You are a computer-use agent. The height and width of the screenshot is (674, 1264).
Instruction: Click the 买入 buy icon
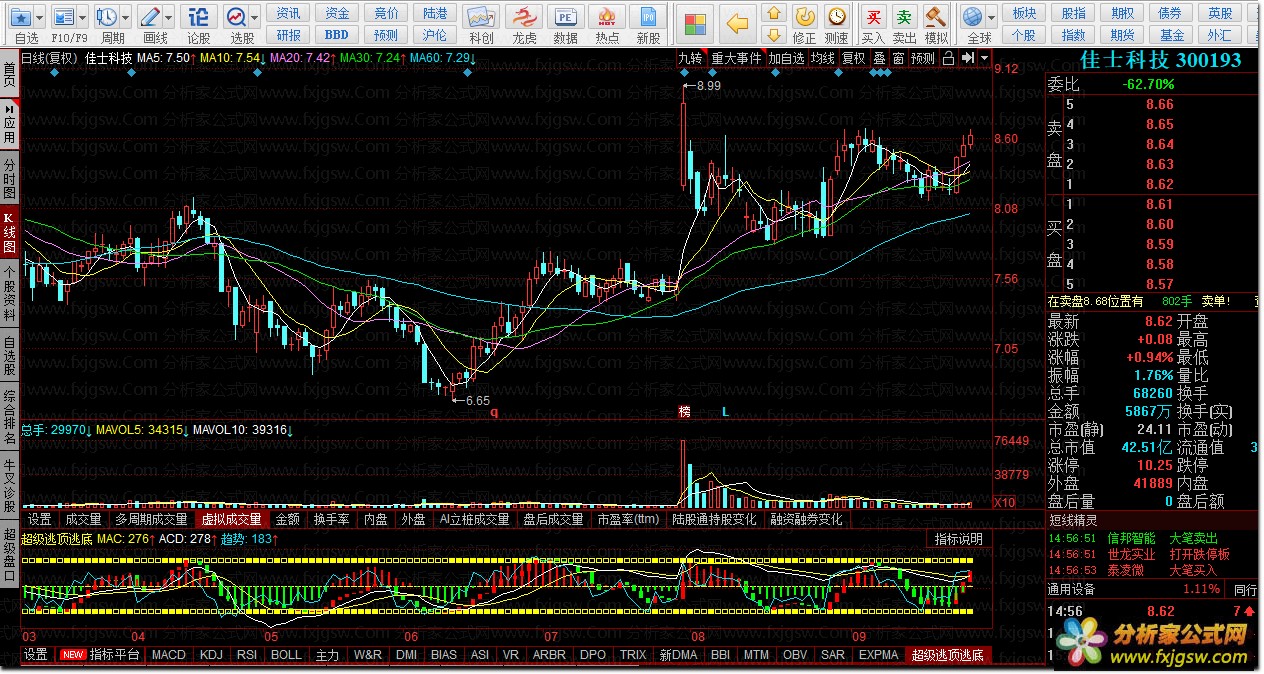tap(873, 16)
